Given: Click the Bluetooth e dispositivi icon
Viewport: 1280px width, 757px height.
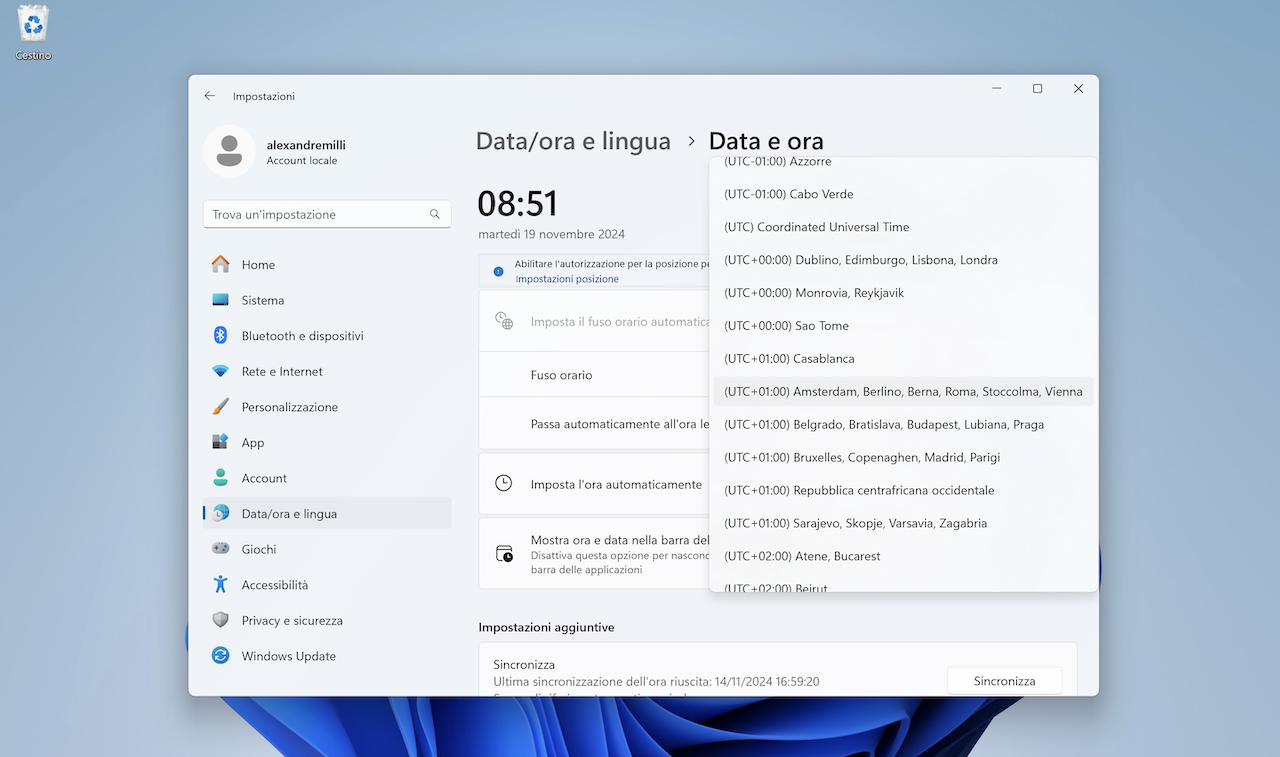Looking at the screenshot, I should pyautogui.click(x=221, y=336).
